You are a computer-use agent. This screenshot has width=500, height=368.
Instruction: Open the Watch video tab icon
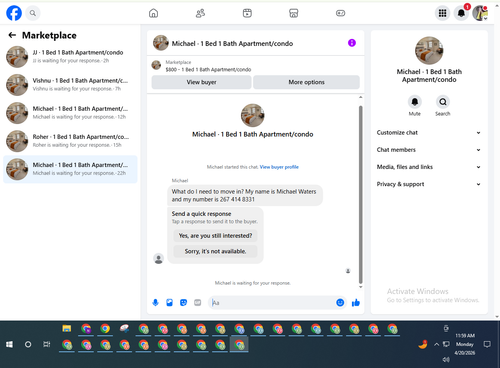tap(247, 13)
